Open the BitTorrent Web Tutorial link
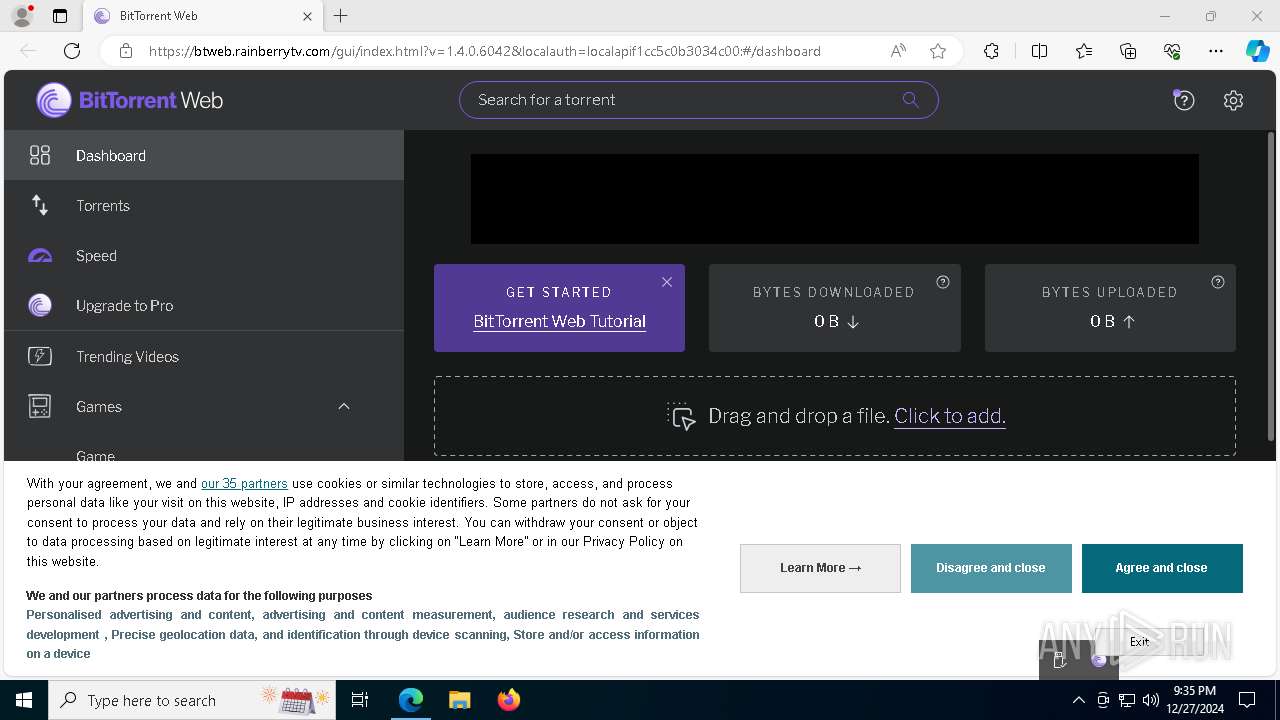1280x720 pixels. click(559, 321)
